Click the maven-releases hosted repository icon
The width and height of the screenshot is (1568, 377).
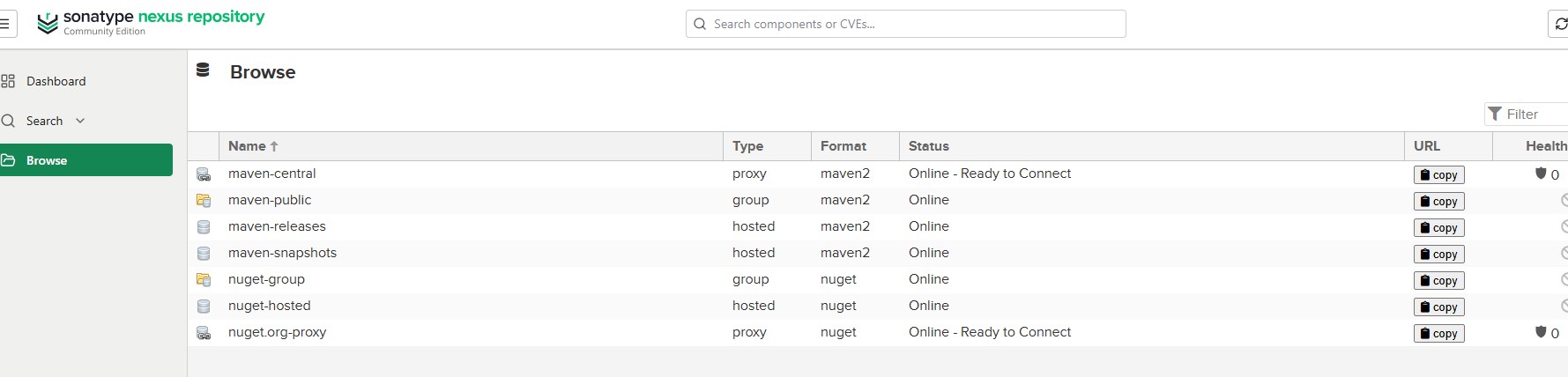(x=204, y=227)
